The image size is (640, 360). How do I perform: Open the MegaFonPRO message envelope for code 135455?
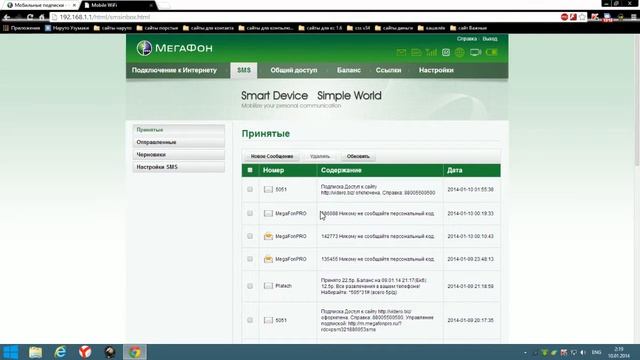[x=268, y=259]
